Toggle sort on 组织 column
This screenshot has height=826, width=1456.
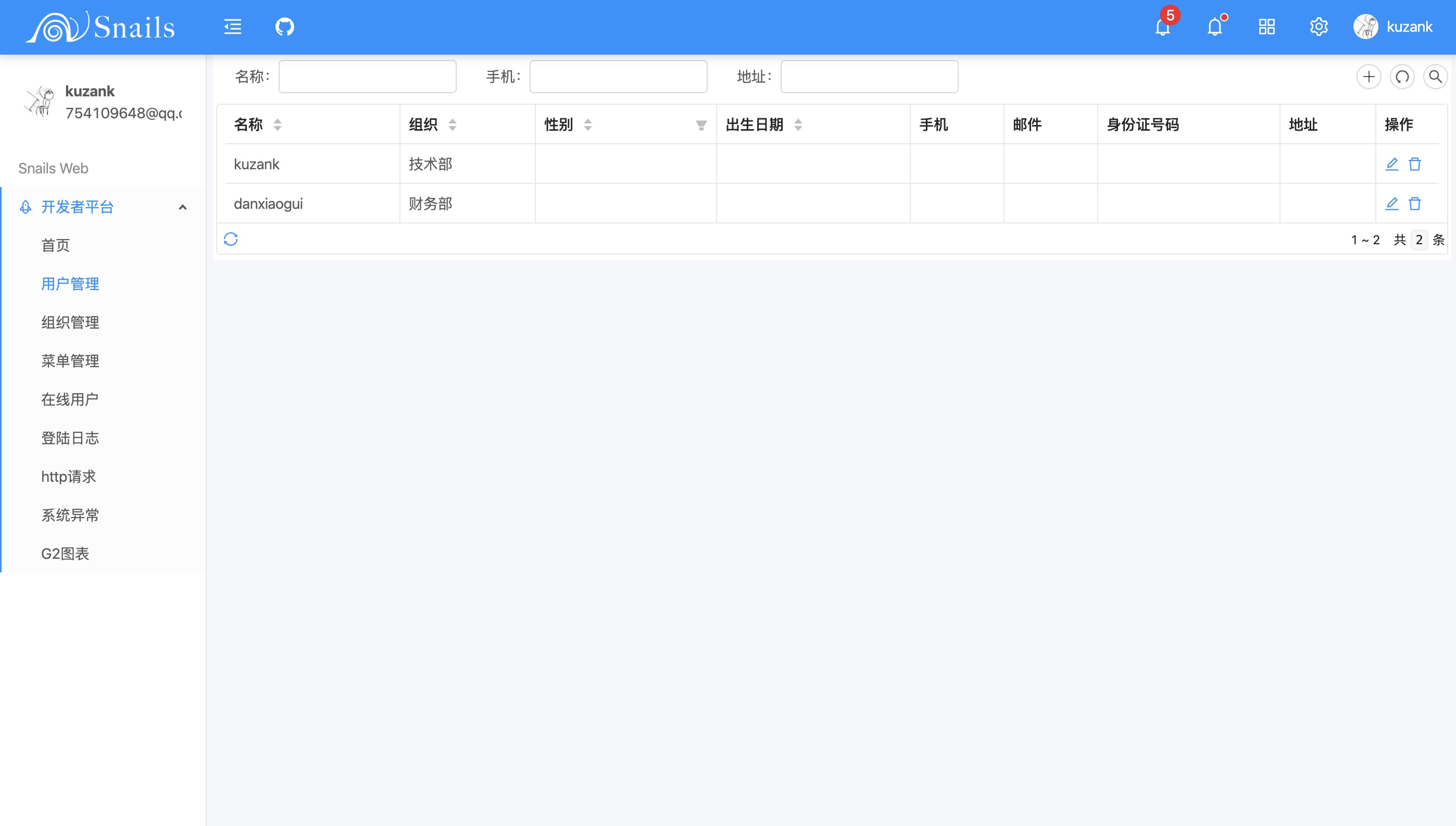click(x=452, y=125)
